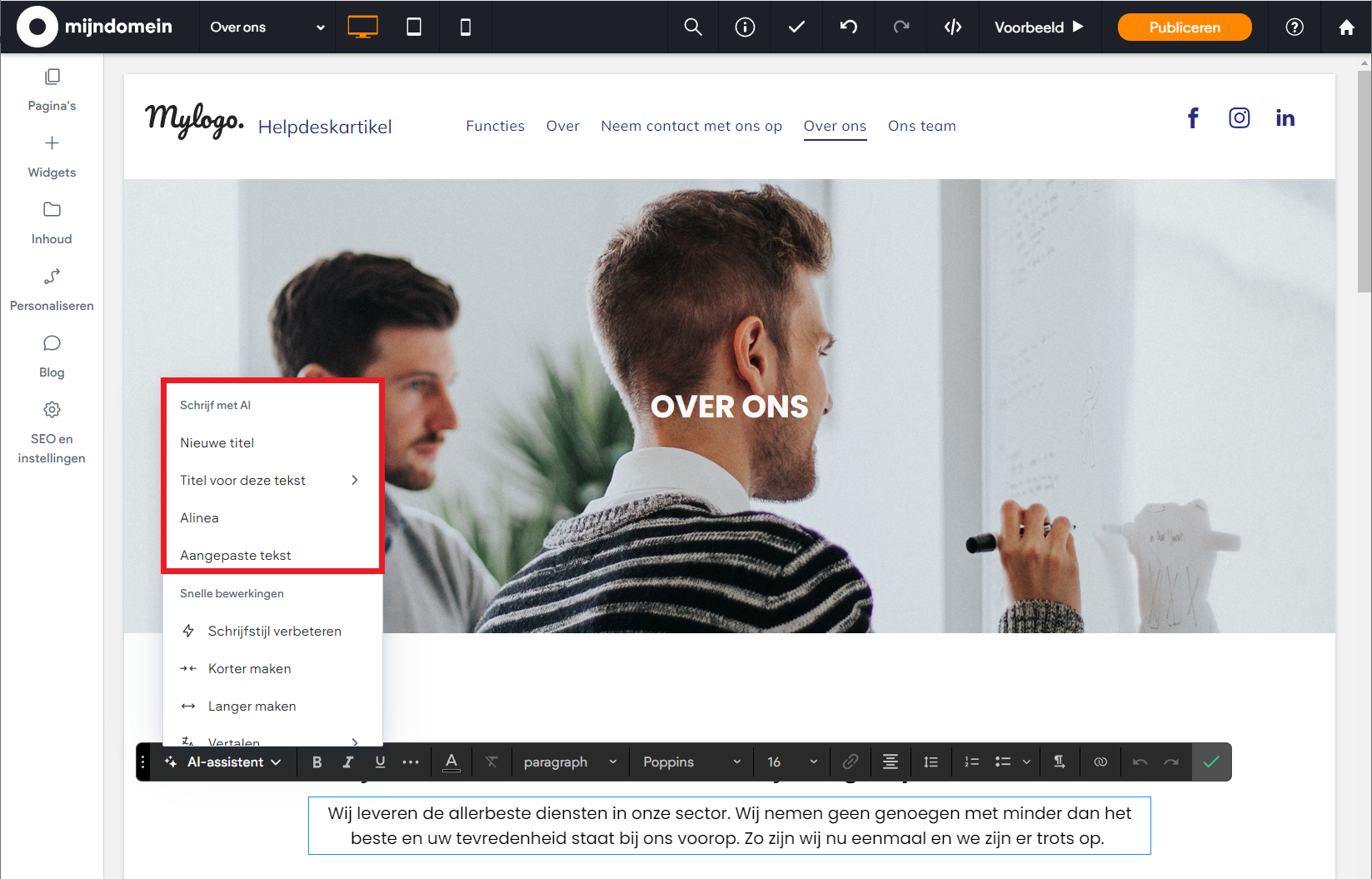Toggle underline formatting

[x=380, y=762]
